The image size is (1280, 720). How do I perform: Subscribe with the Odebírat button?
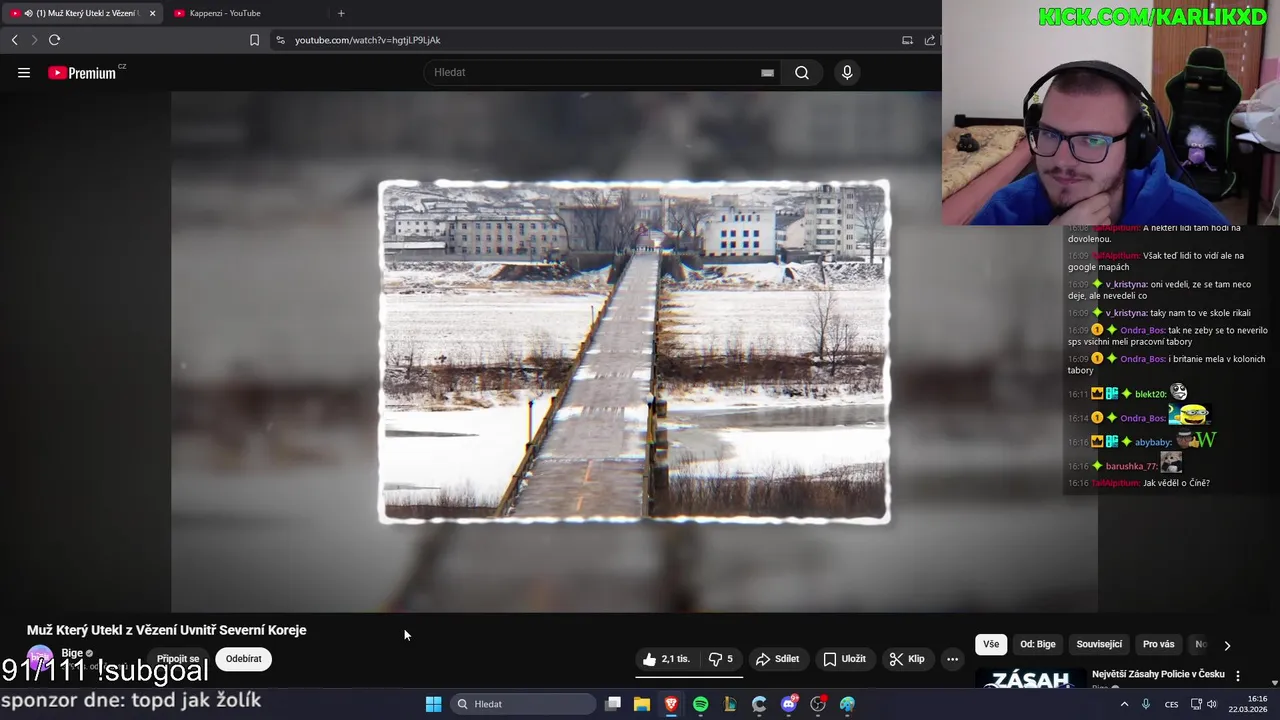click(243, 659)
